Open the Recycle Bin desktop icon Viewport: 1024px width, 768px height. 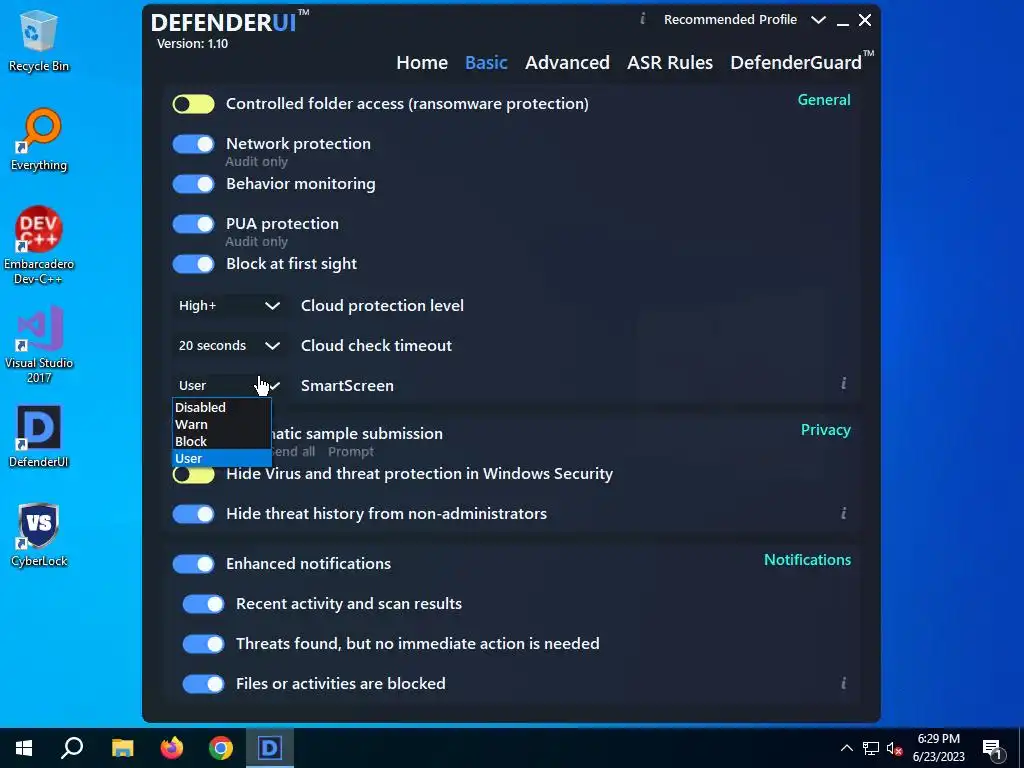coord(39,40)
